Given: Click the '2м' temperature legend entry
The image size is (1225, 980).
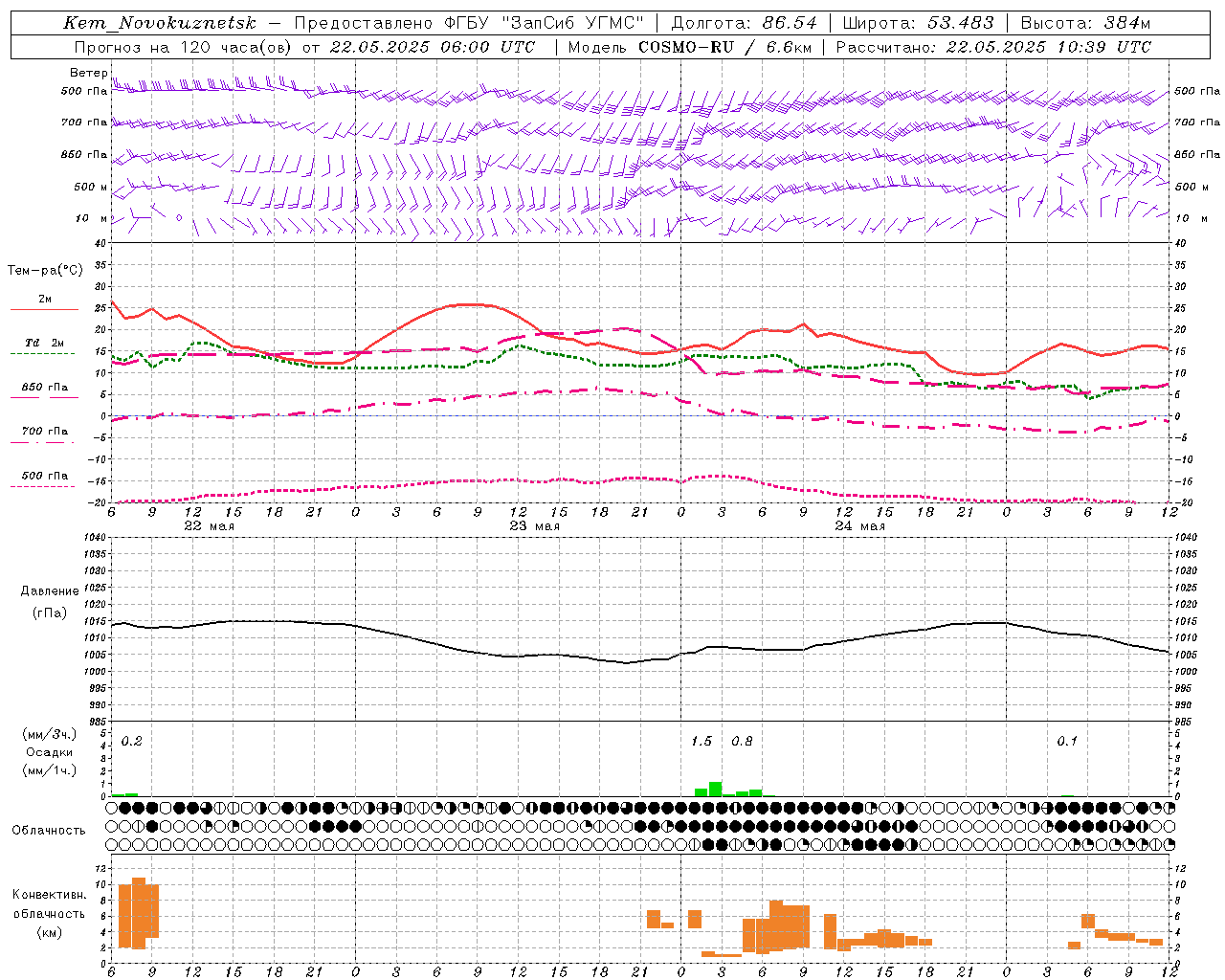Looking at the screenshot, I should (x=45, y=300).
